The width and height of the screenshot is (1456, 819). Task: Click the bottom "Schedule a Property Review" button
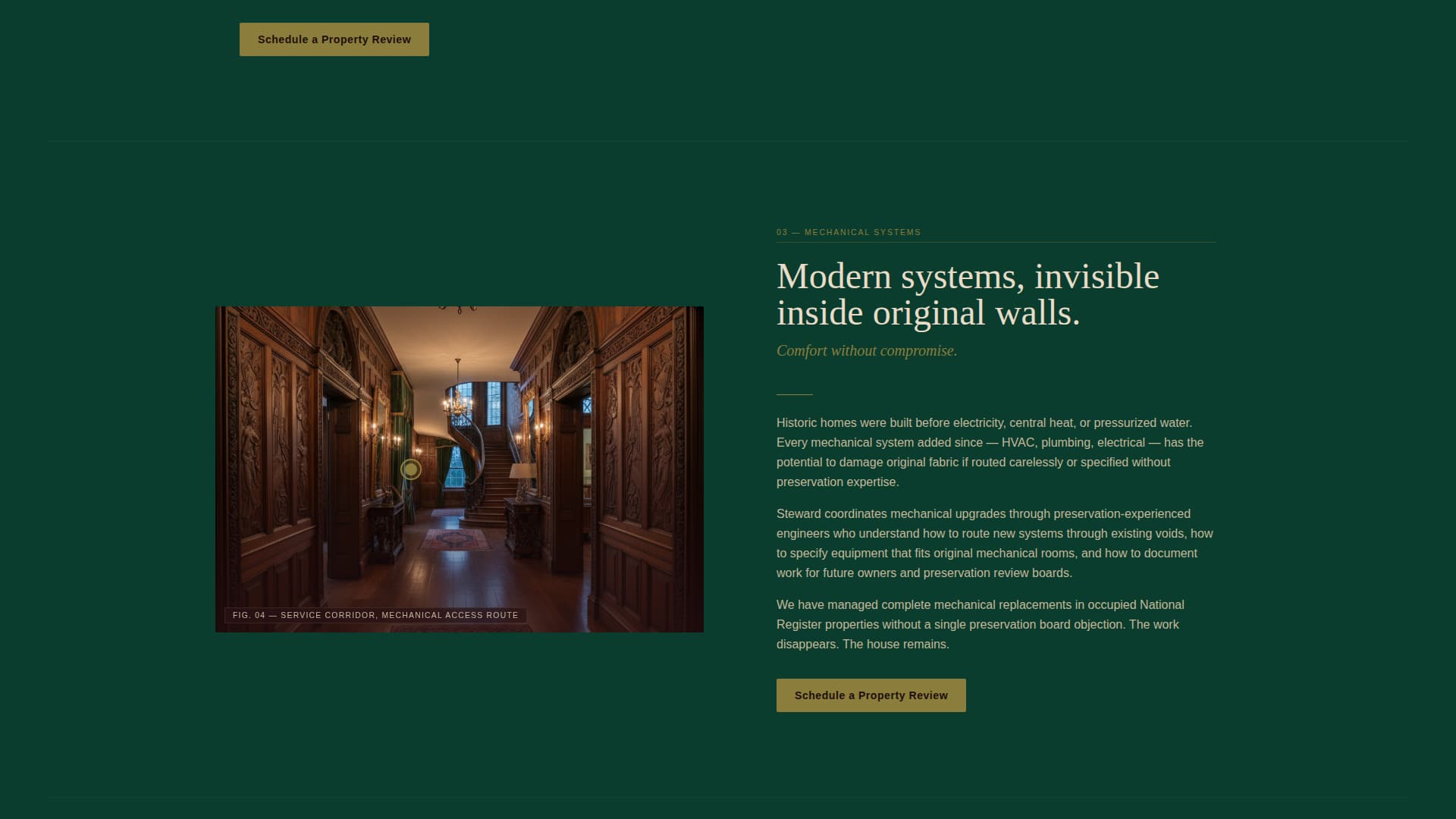(871, 695)
